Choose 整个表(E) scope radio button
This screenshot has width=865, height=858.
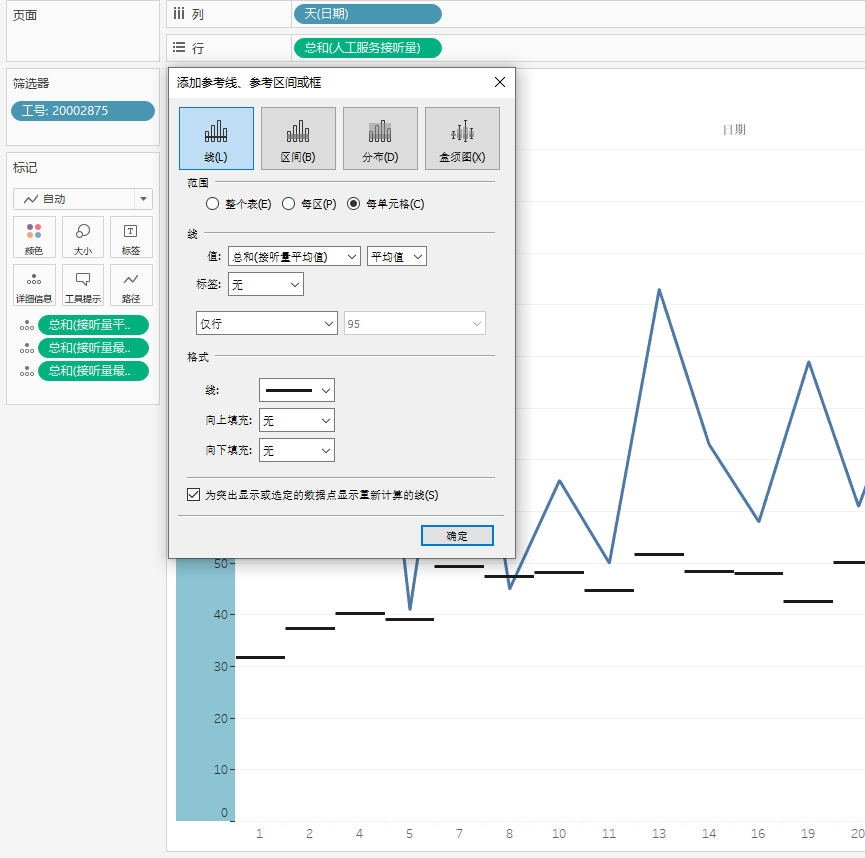212,204
